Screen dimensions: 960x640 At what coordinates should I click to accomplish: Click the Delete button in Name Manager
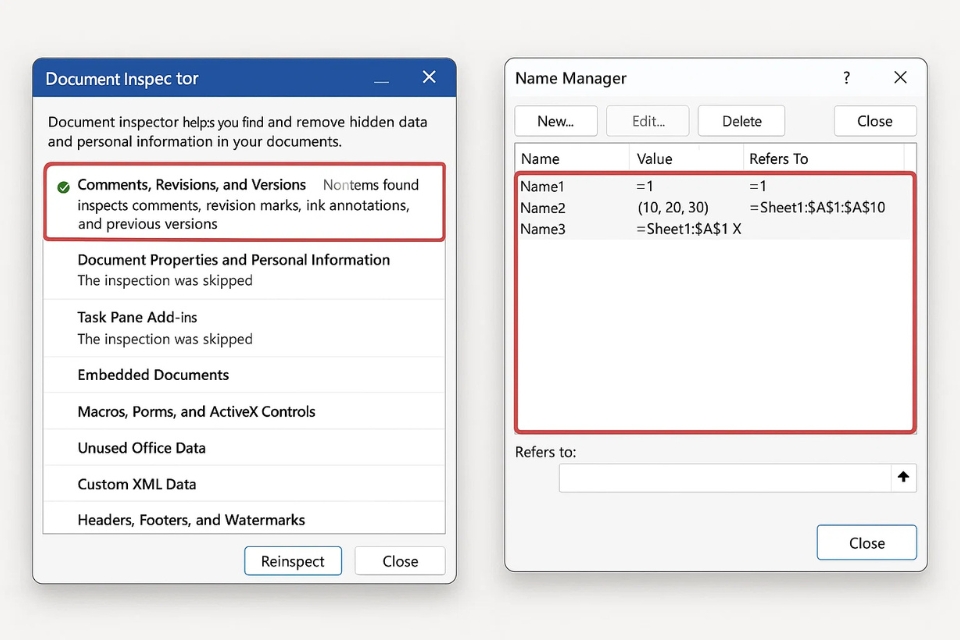point(741,121)
